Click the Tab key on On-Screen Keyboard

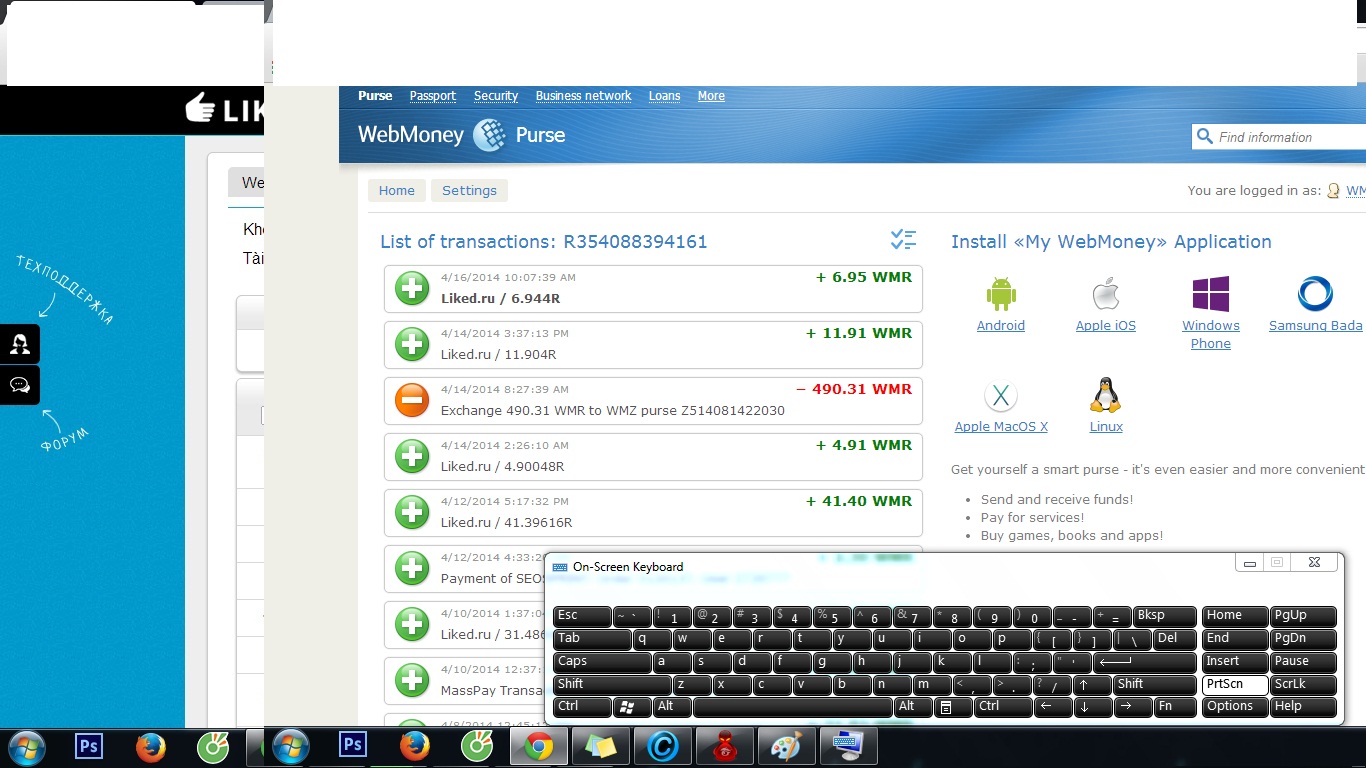592,639
